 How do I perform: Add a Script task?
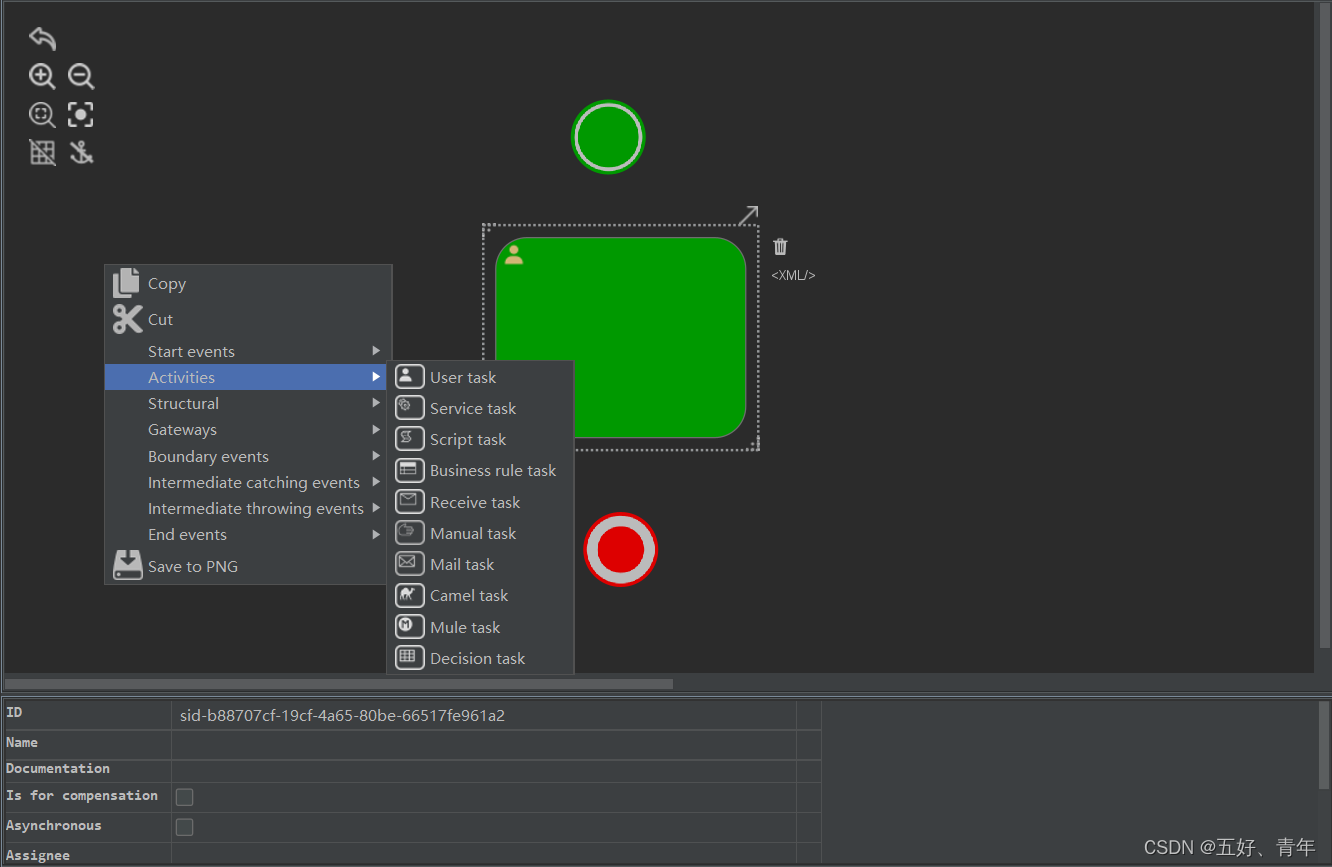click(480, 439)
